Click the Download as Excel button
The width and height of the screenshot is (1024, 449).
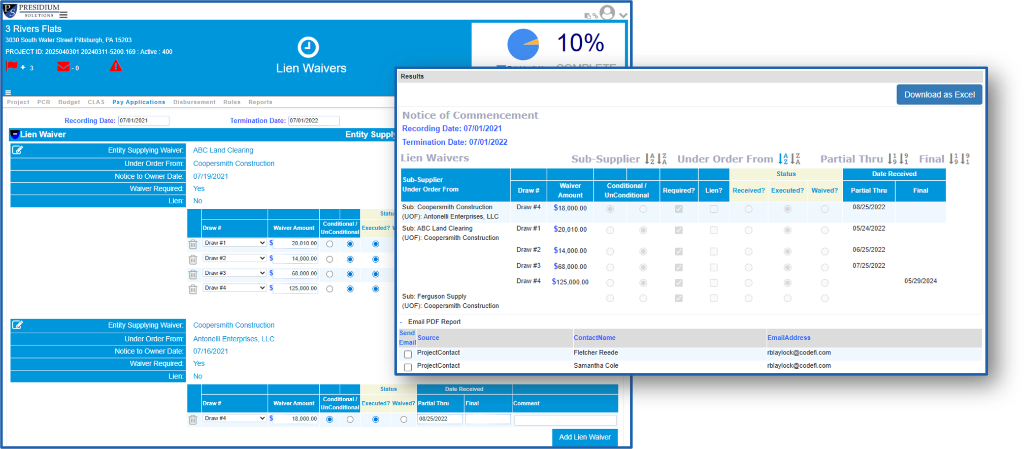point(939,94)
